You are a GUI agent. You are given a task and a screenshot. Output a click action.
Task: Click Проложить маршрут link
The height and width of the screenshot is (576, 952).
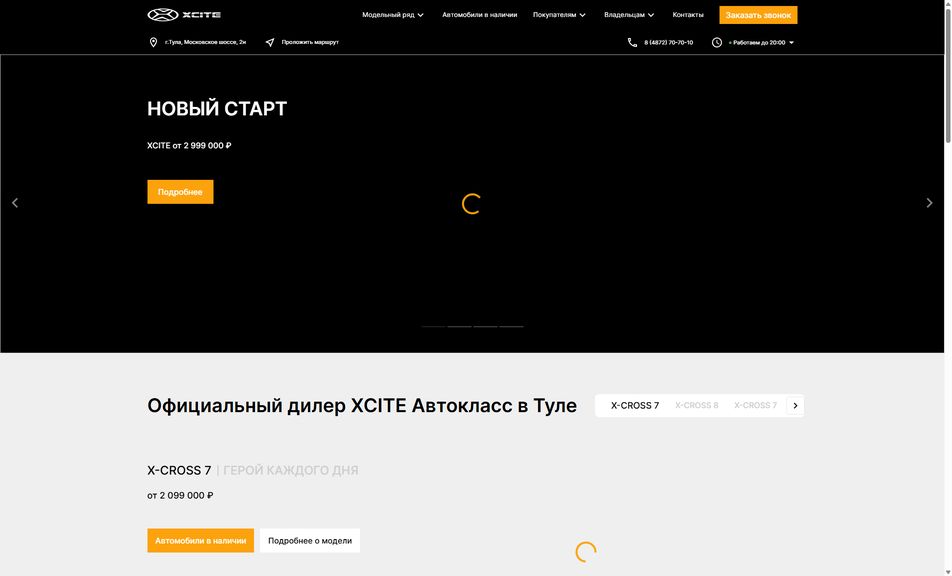[x=310, y=42]
